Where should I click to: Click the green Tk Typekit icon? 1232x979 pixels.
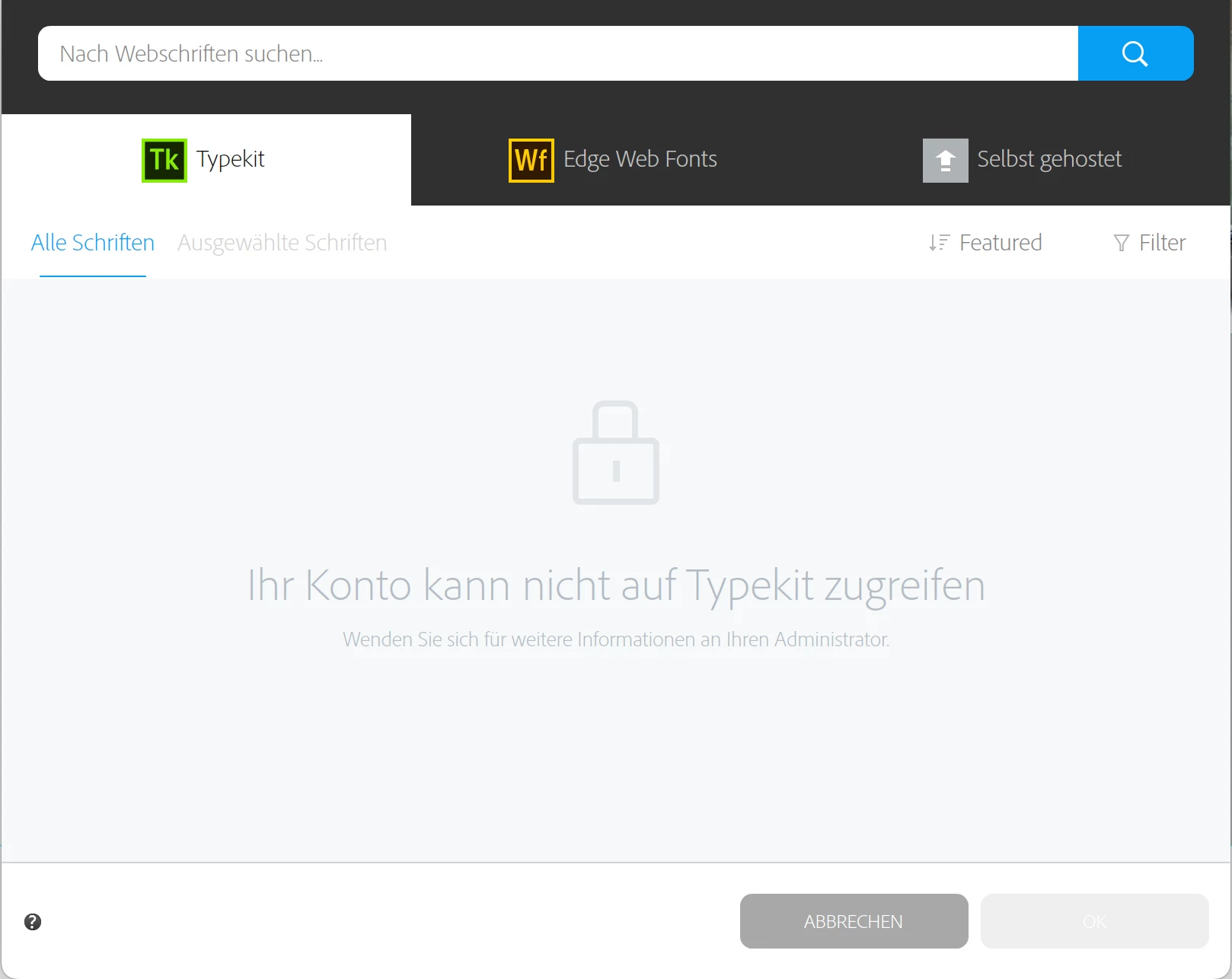pos(164,160)
